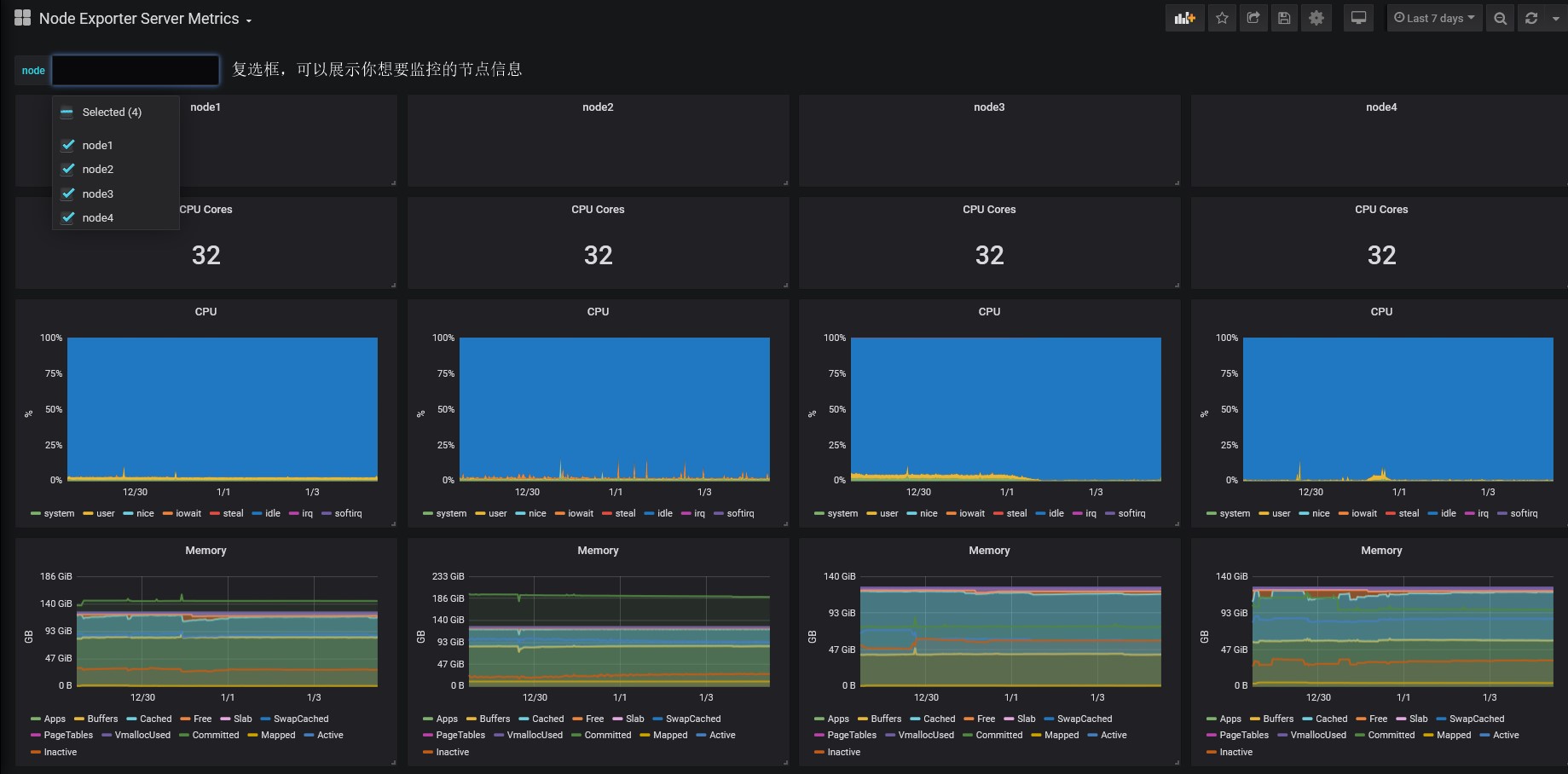Toggle idle series in first CPU legend

272,513
